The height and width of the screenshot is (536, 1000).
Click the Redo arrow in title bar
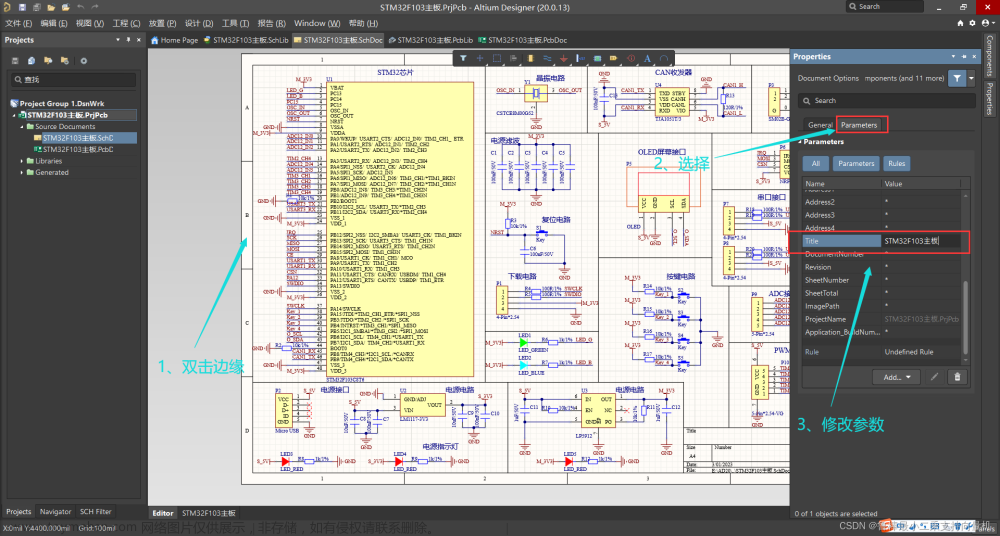coord(95,7)
